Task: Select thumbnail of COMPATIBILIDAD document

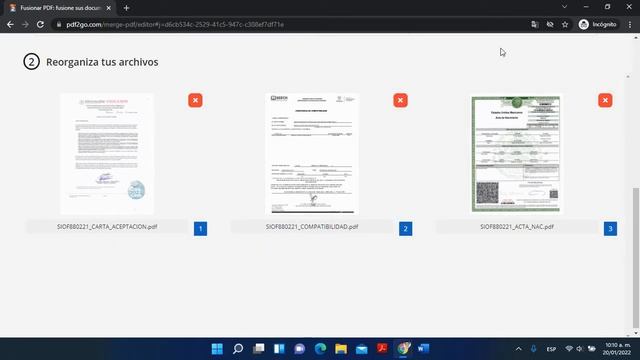Action: coord(312,154)
